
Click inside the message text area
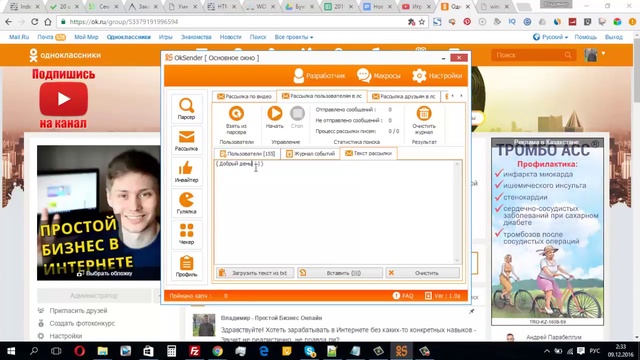[x=335, y=212]
